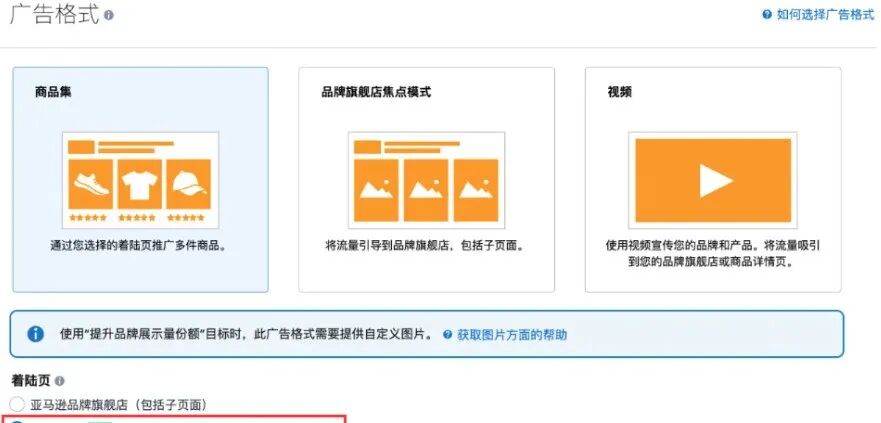Screen dimensions: 881x423
Task: Select the 亚马逊品牌旗舰店（包括子页面） radio option
Action: [17, 404]
